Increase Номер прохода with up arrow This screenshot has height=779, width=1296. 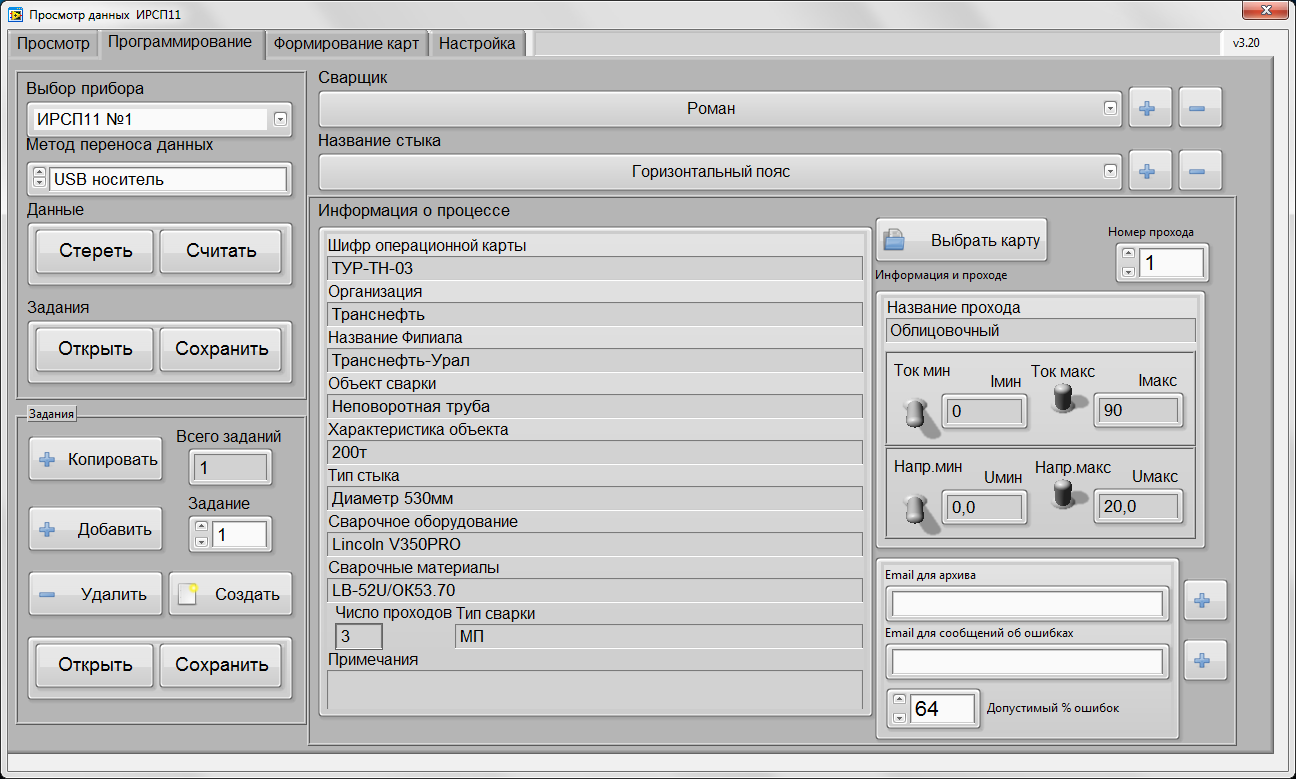click(x=1128, y=256)
